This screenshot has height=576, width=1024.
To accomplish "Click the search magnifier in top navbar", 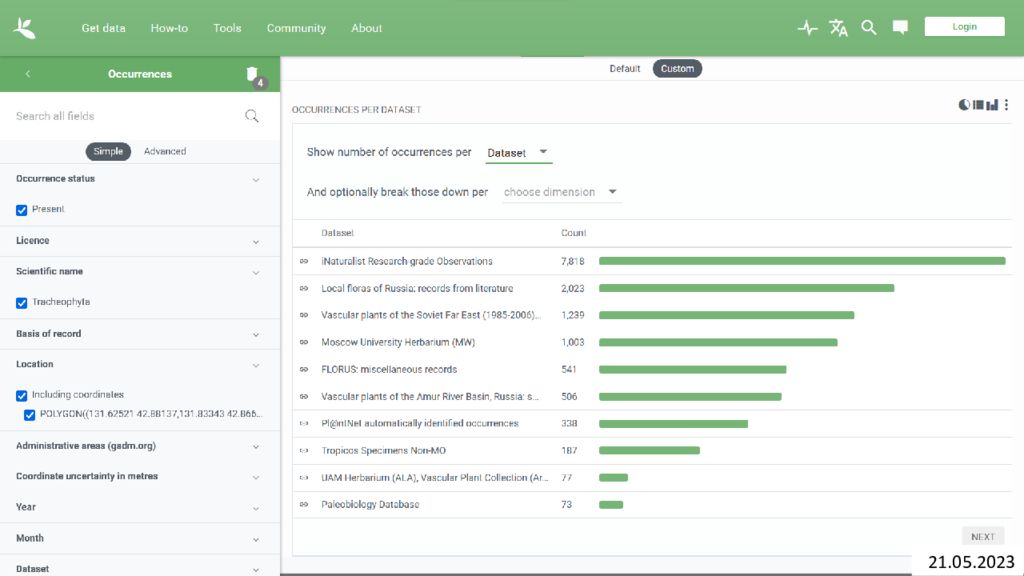I will point(869,27).
